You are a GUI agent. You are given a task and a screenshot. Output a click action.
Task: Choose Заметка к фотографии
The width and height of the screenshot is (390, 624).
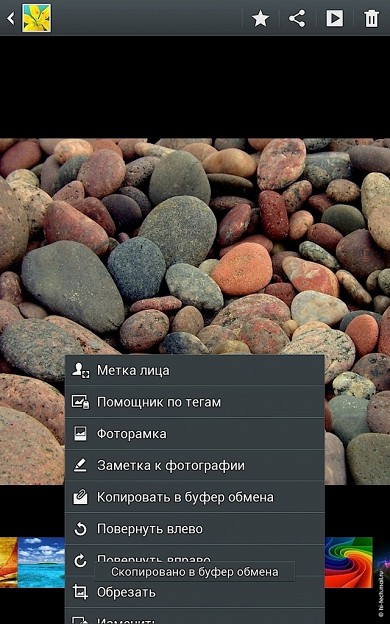pos(195,466)
